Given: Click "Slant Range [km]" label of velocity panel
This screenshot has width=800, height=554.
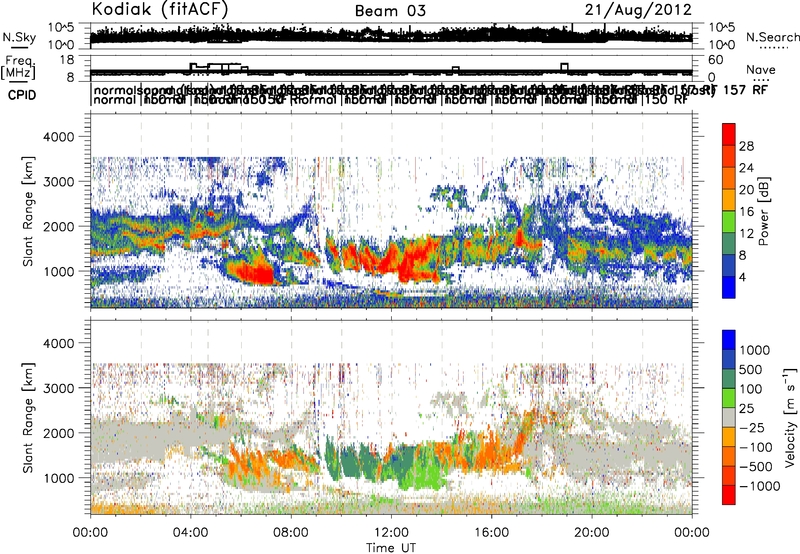Looking at the screenshot, I should pos(29,417).
